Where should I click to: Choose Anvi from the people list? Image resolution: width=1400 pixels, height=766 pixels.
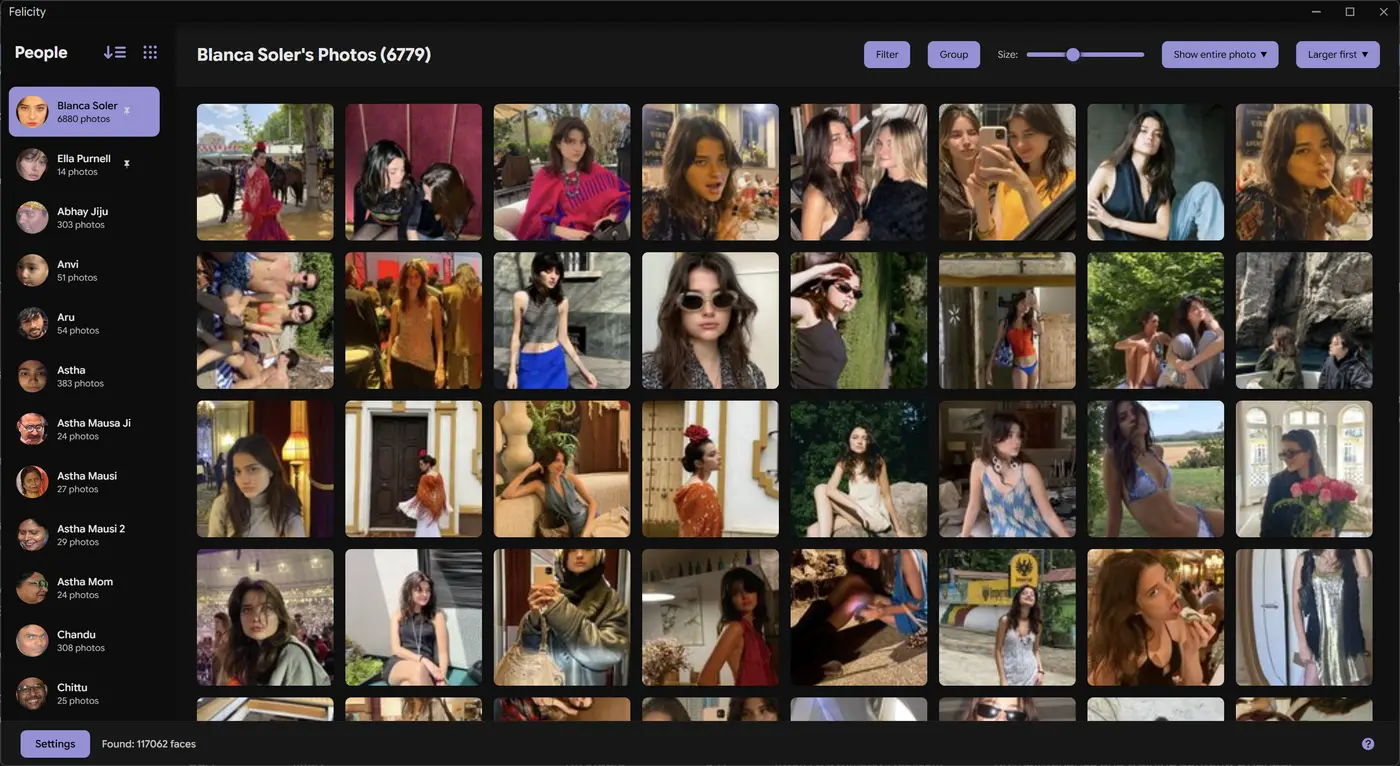(x=84, y=270)
